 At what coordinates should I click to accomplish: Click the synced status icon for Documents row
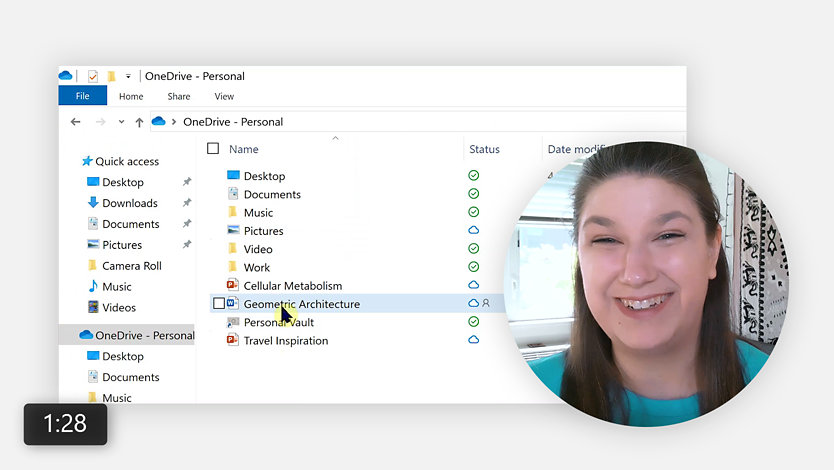pos(473,194)
